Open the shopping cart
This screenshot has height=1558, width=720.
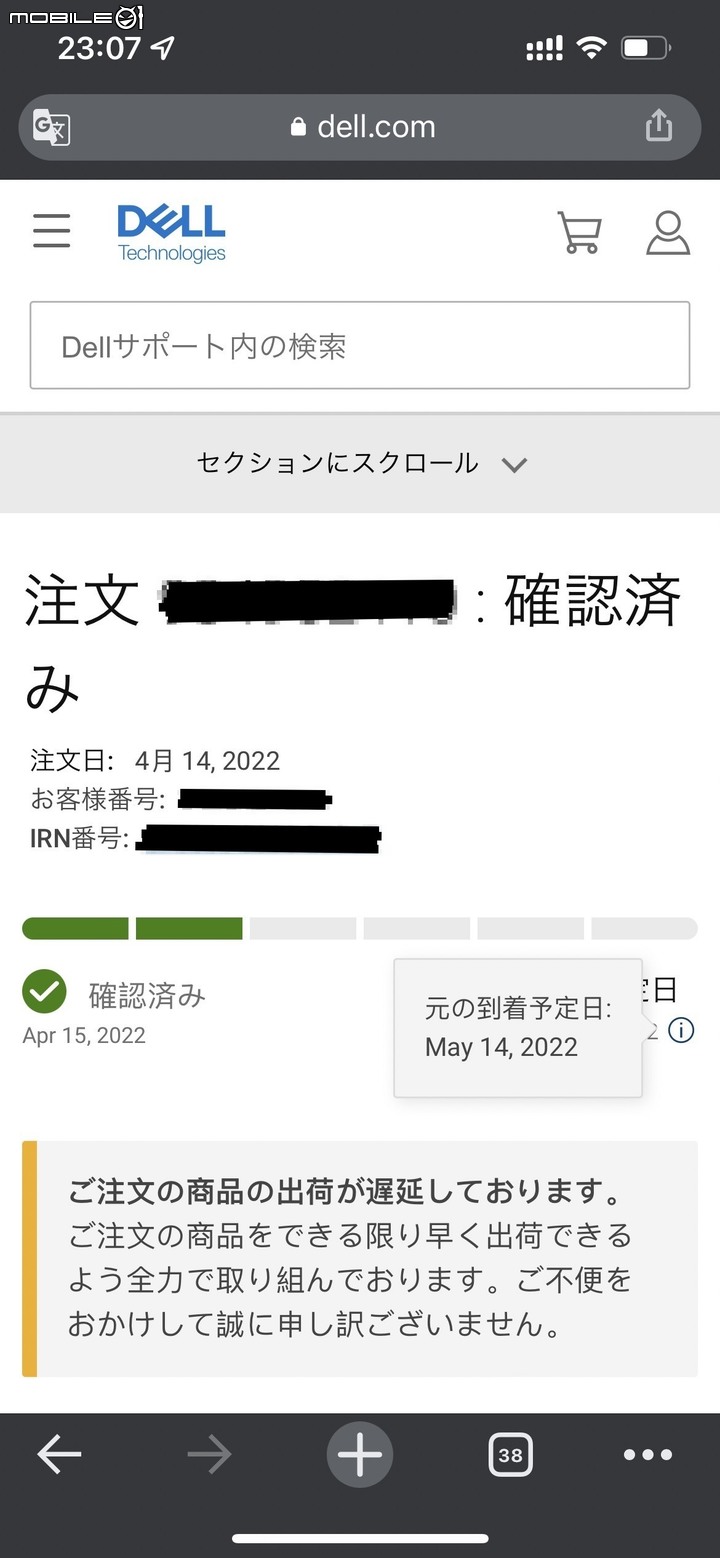[x=579, y=232]
